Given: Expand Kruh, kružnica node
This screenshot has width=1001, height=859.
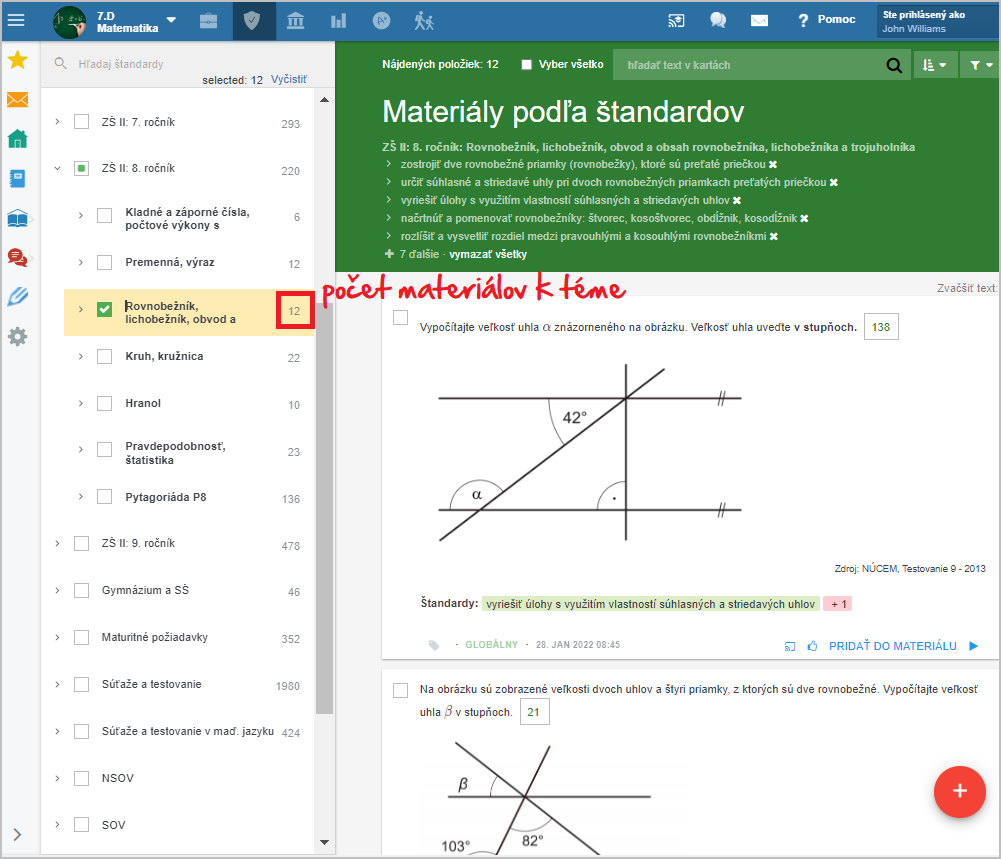Looking at the screenshot, I should (x=80, y=356).
